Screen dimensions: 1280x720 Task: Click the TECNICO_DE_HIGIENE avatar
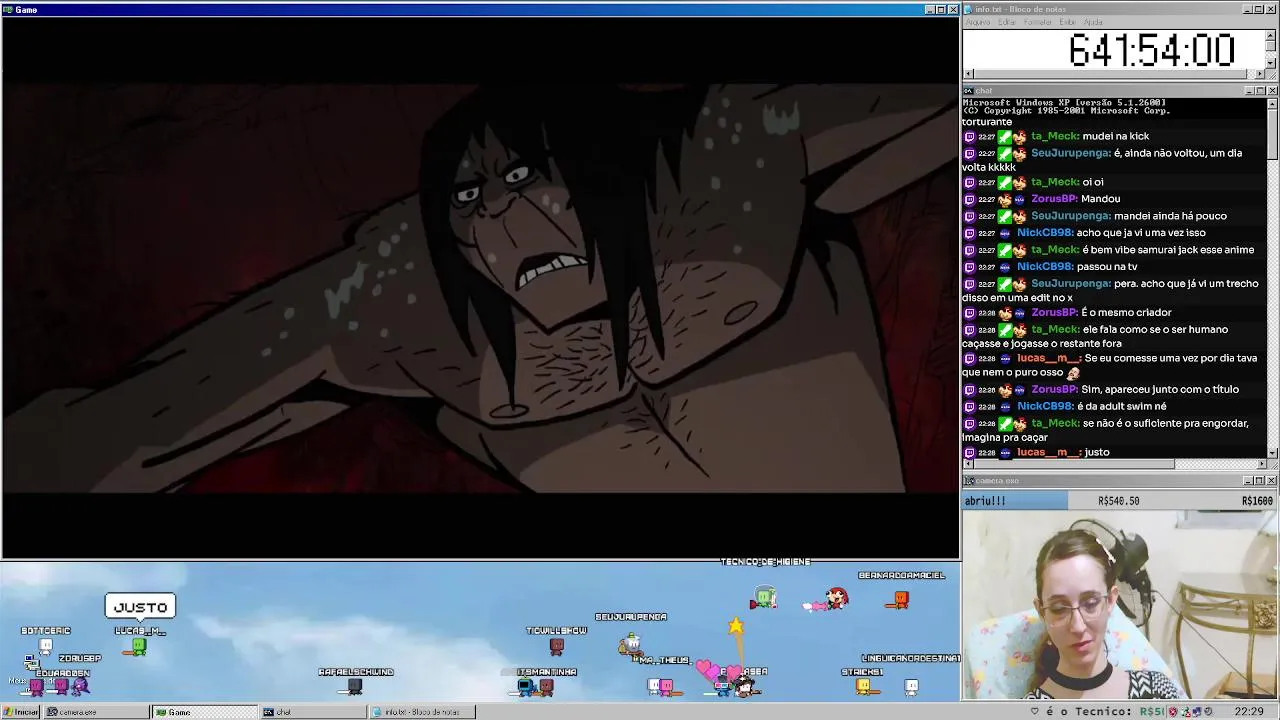click(765, 598)
